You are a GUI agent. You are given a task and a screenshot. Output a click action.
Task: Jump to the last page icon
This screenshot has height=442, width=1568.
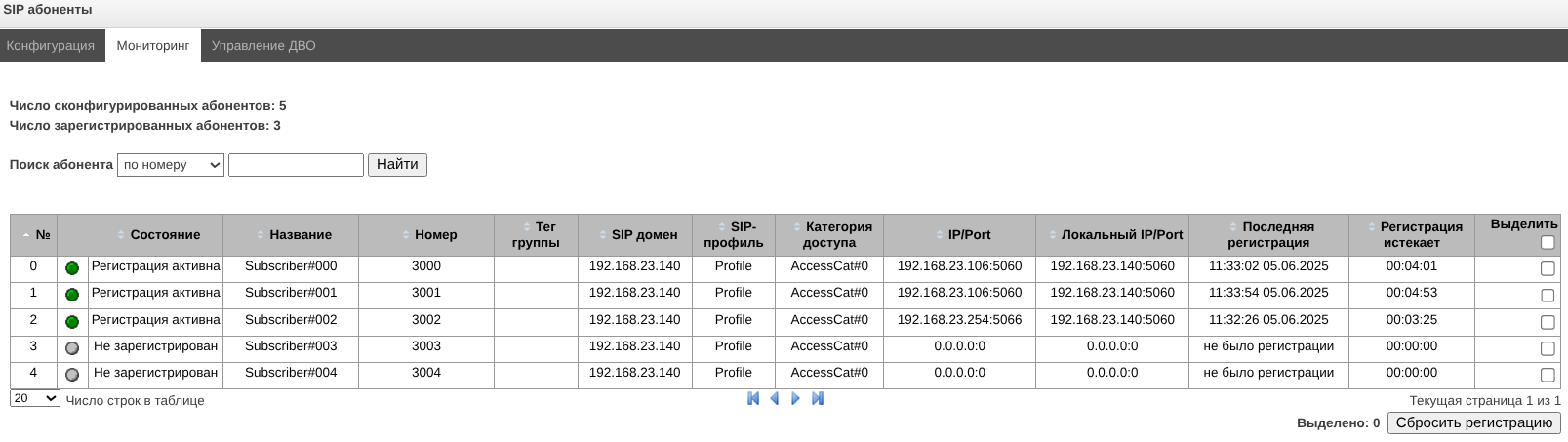coord(818,398)
